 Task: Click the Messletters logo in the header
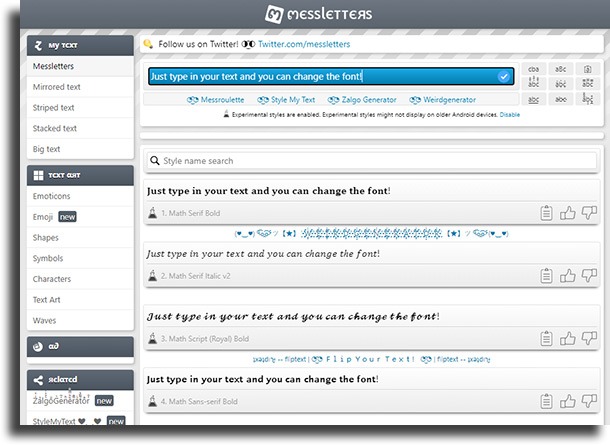(319, 14)
